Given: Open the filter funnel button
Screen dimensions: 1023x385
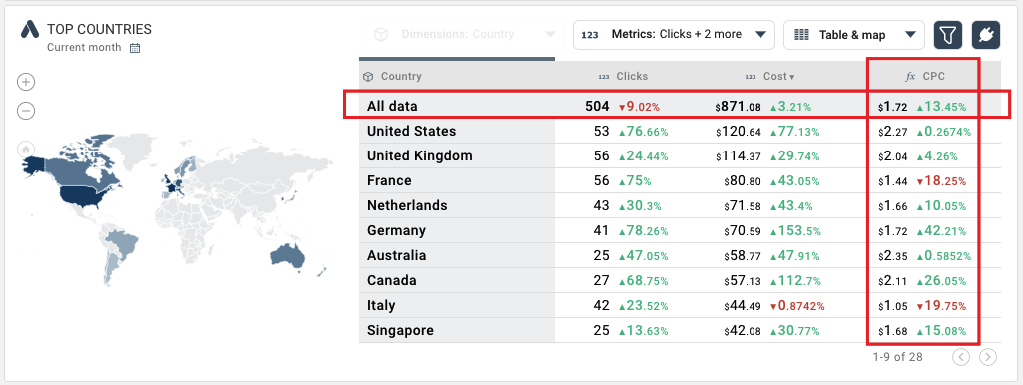Looking at the screenshot, I should (948, 35).
